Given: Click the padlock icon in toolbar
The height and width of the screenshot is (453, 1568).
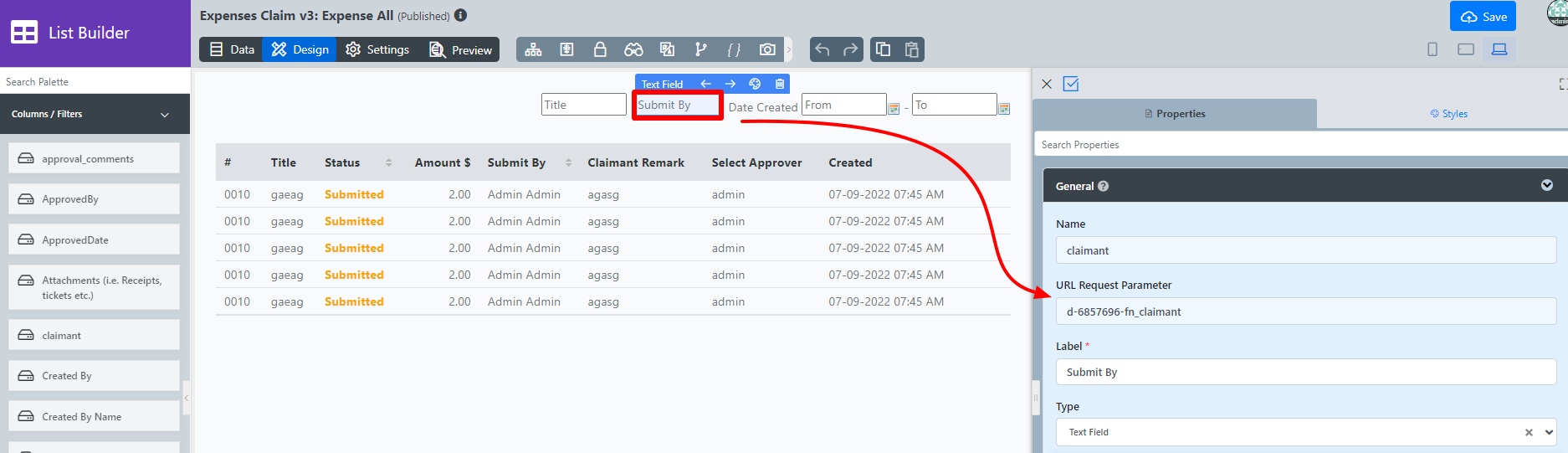Looking at the screenshot, I should [x=600, y=49].
